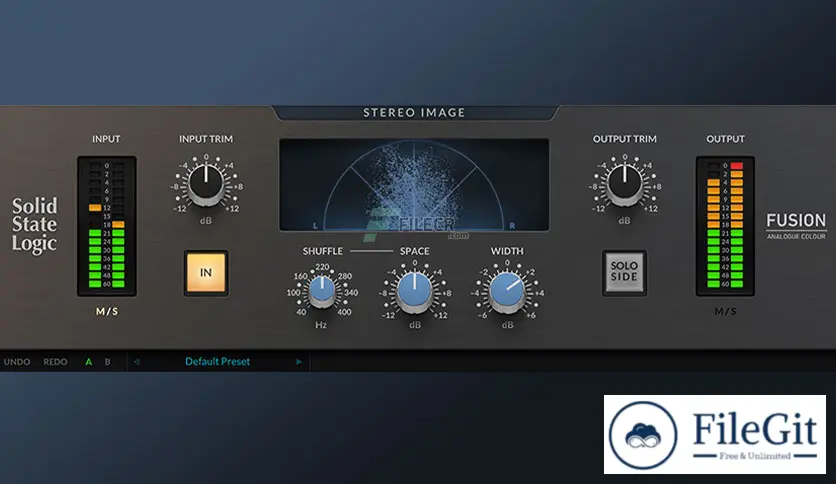Image resolution: width=836 pixels, height=484 pixels.
Task: Click the OUTPUT TRIM label
Action: pyautogui.click(x=625, y=139)
